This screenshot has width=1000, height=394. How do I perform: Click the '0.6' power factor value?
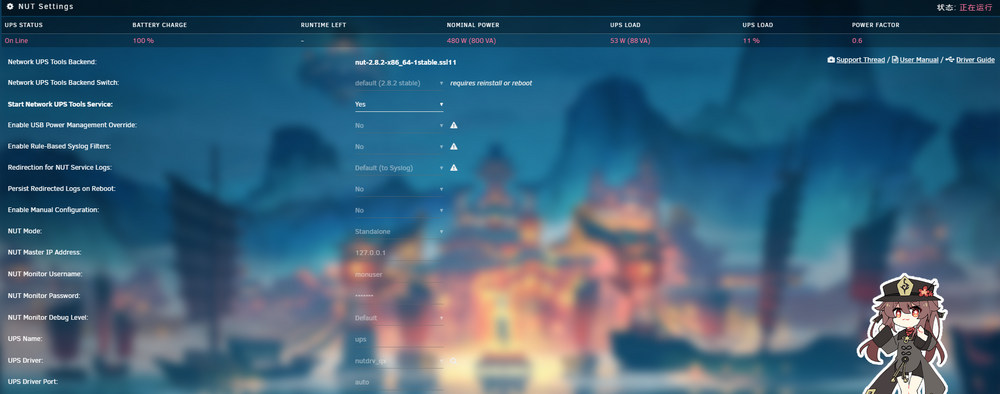click(857, 41)
